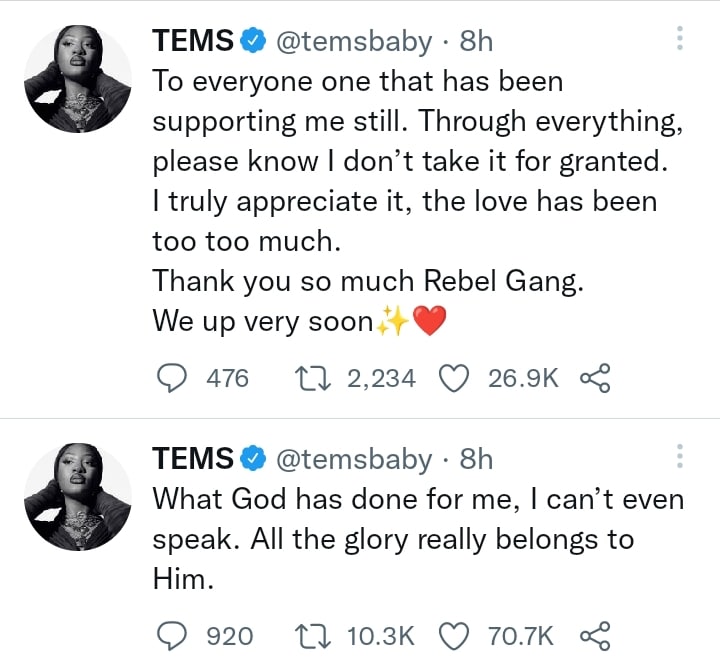The image size is (720, 668).
Task: Click the TEMS display name on second tweet
Action: (193, 458)
